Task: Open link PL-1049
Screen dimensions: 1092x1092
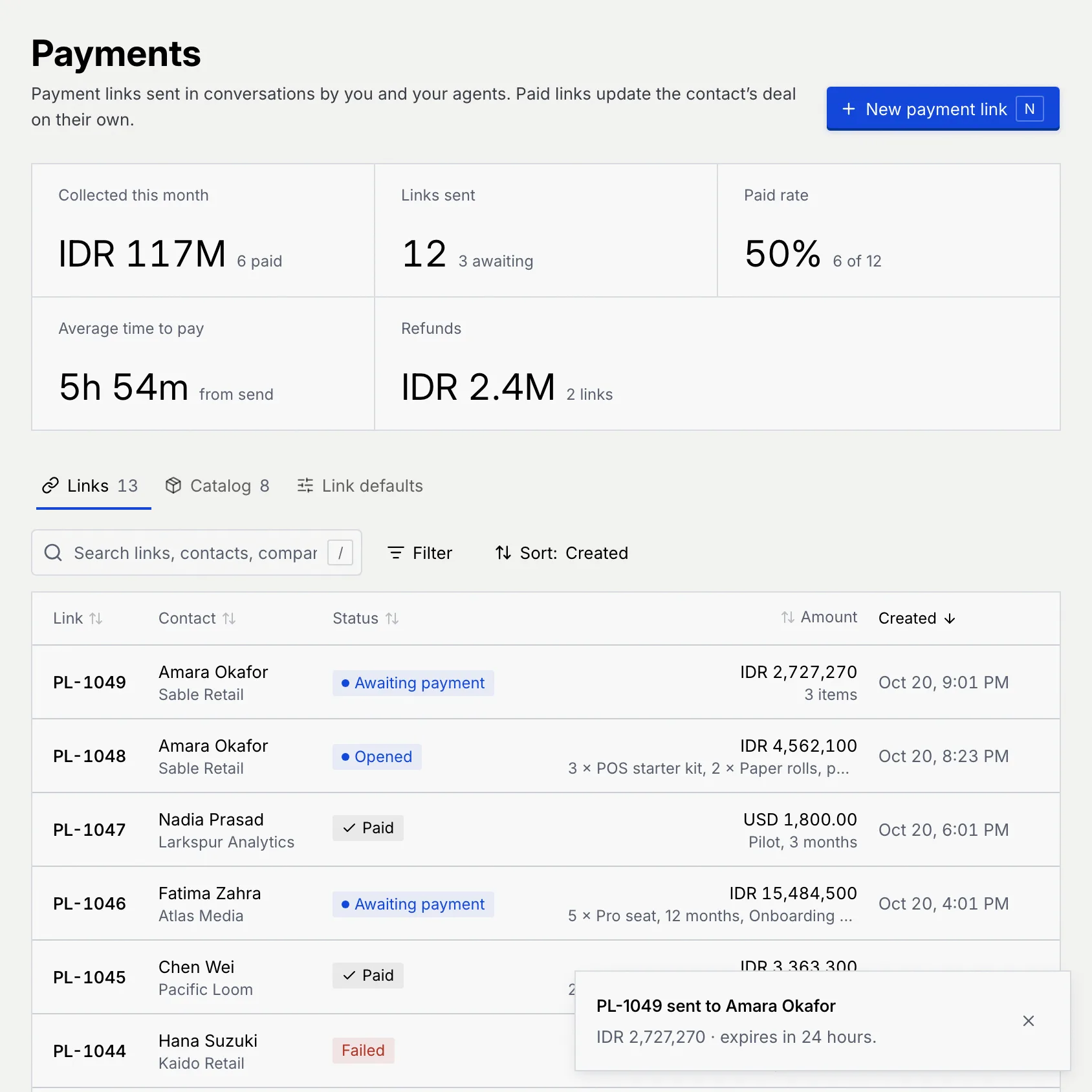Action: pyautogui.click(x=89, y=682)
